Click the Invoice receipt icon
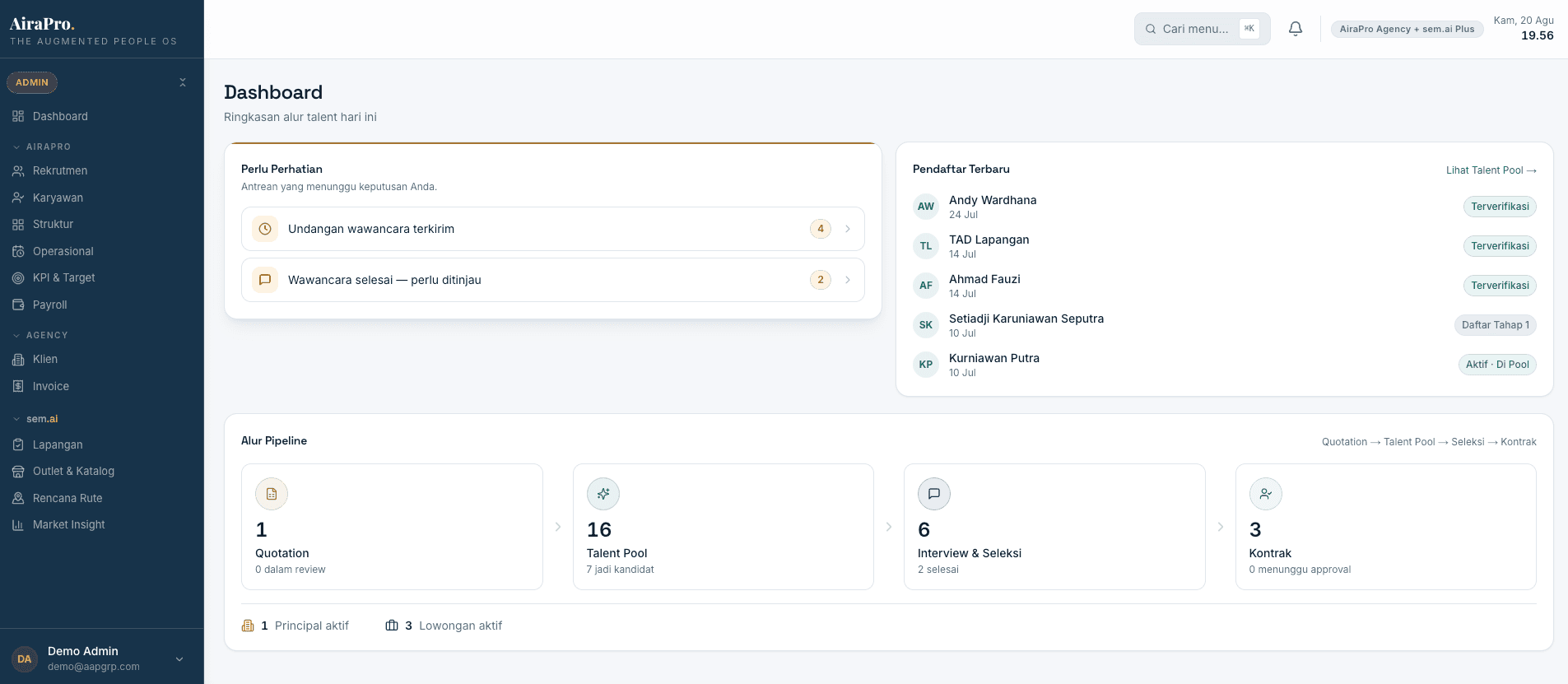1568x684 pixels. [x=18, y=386]
